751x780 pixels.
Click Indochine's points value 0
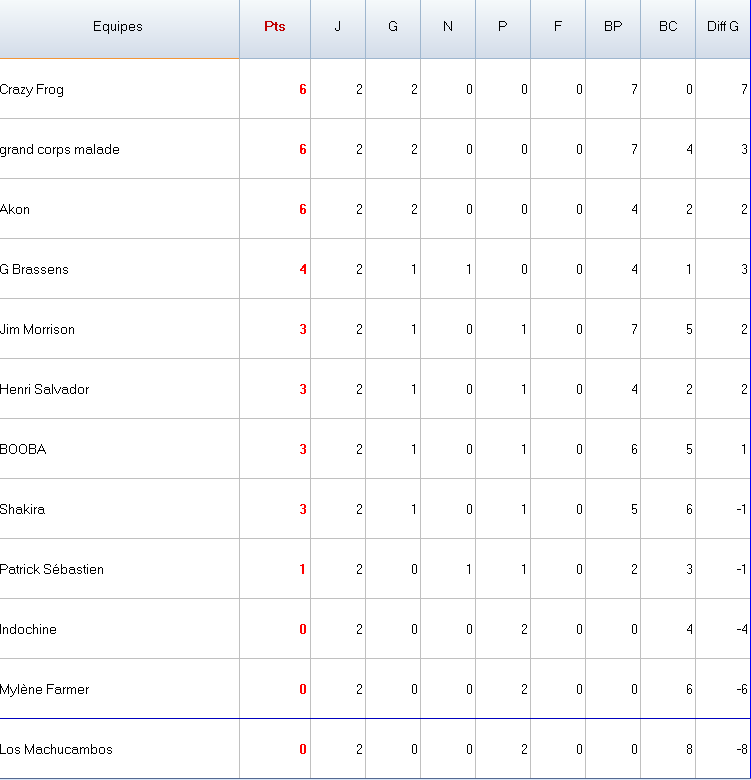tap(303, 630)
